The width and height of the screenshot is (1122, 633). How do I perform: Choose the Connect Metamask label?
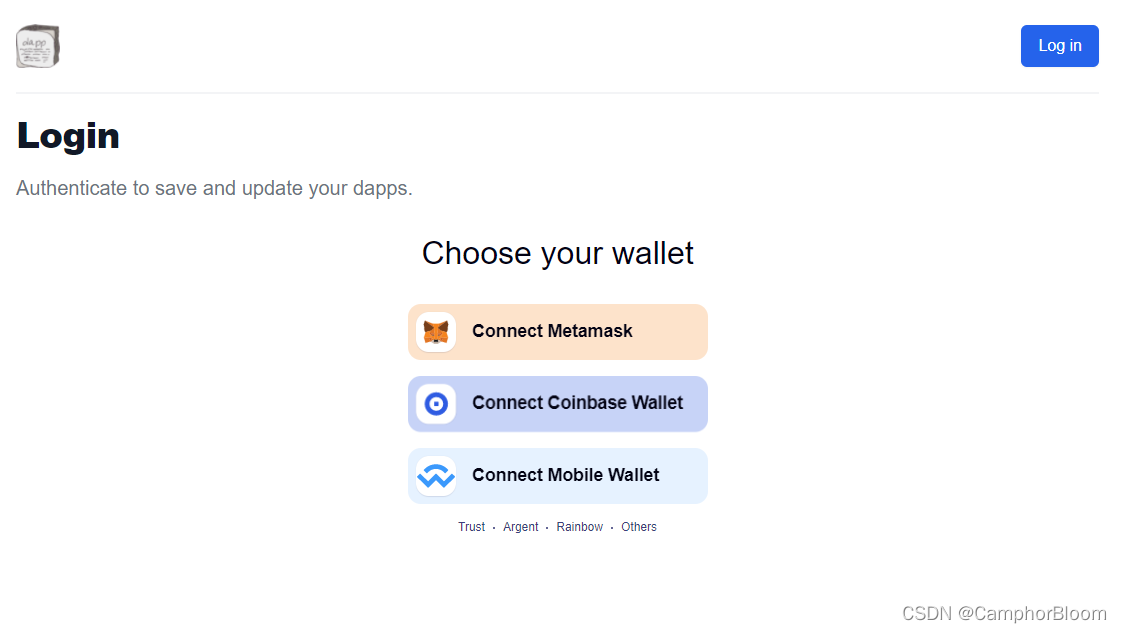(x=552, y=331)
